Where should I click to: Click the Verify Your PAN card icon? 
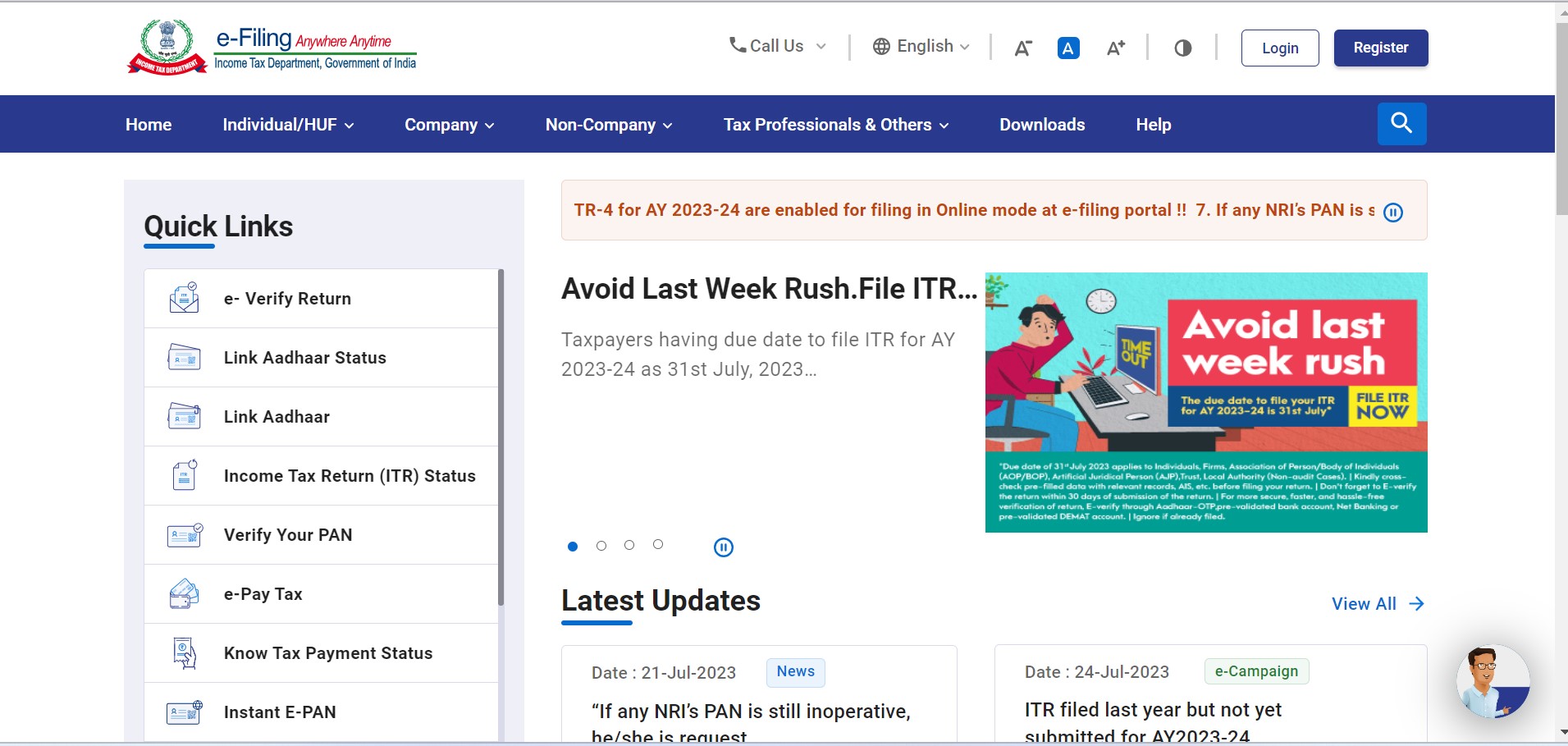[x=185, y=535]
